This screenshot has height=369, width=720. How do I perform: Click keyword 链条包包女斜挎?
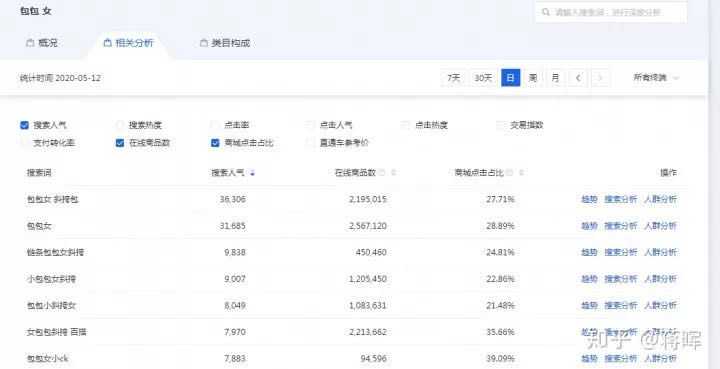pyautogui.click(x=56, y=252)
